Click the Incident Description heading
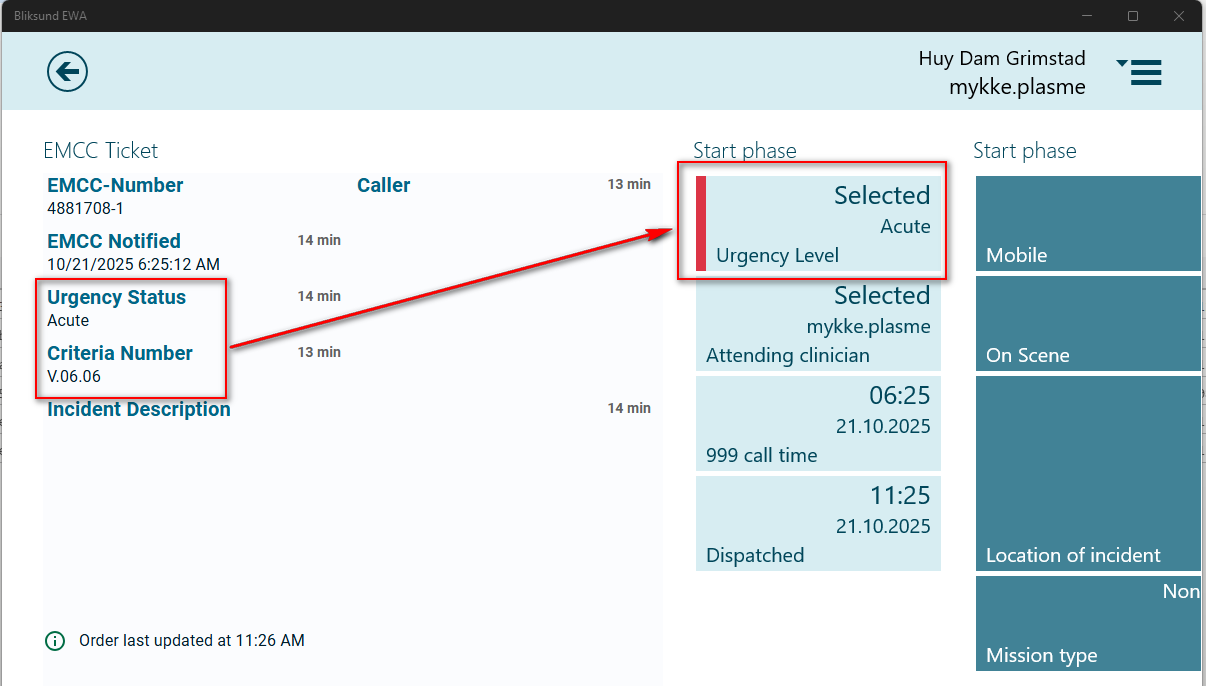1206x686 pixels. pyautogui.click(x=139, y=410)
